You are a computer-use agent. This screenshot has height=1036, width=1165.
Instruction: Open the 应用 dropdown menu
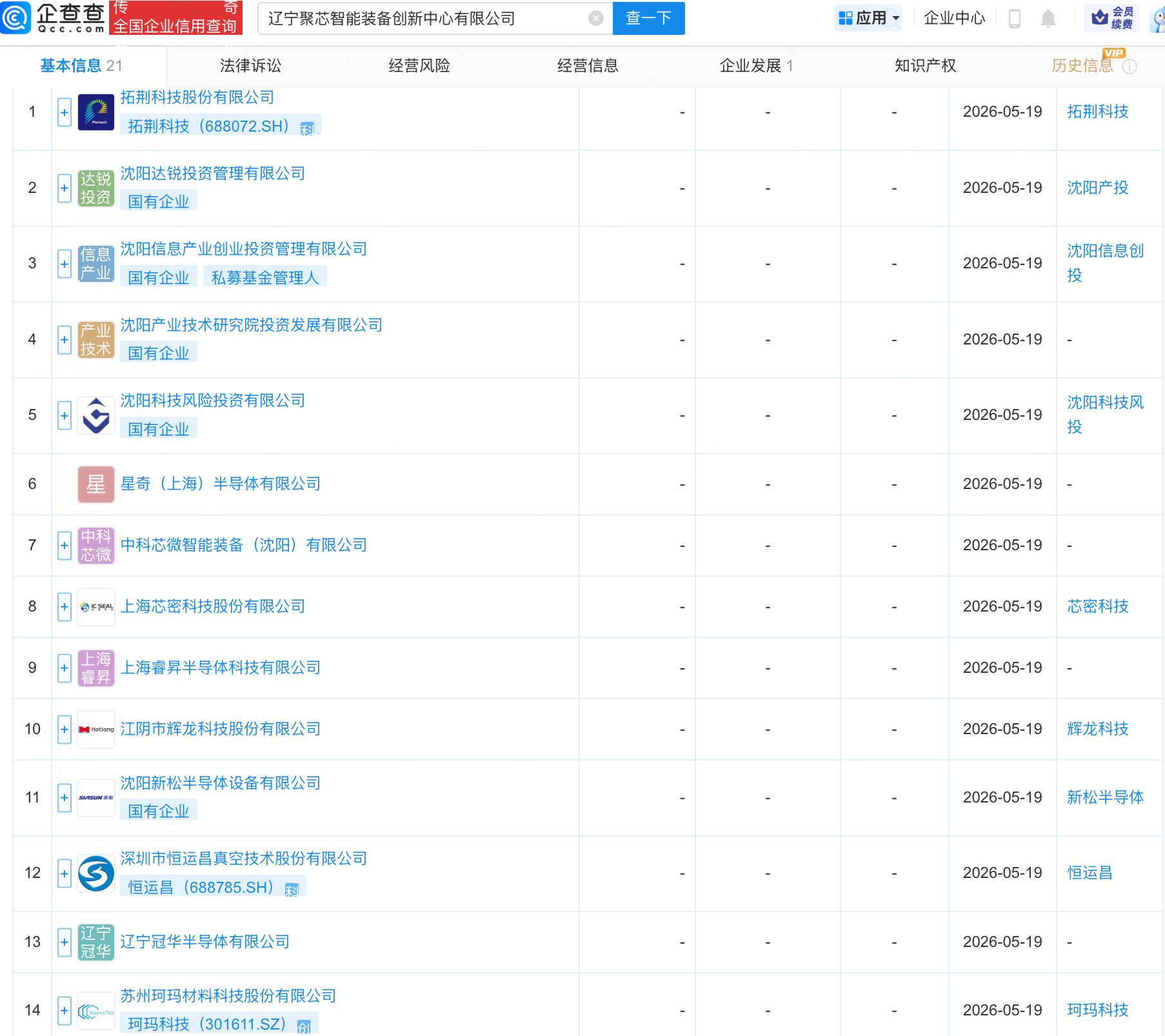click(868, 18)
